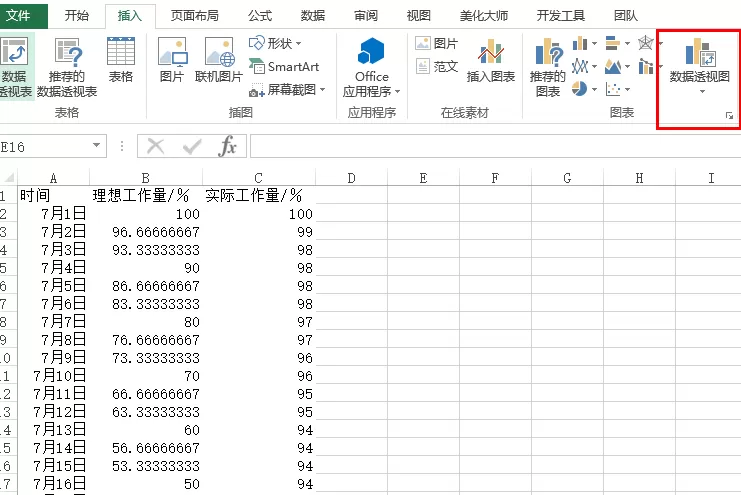
Task: Switch to the 开发工具 developer tab
Action: (x=560, y=16)
